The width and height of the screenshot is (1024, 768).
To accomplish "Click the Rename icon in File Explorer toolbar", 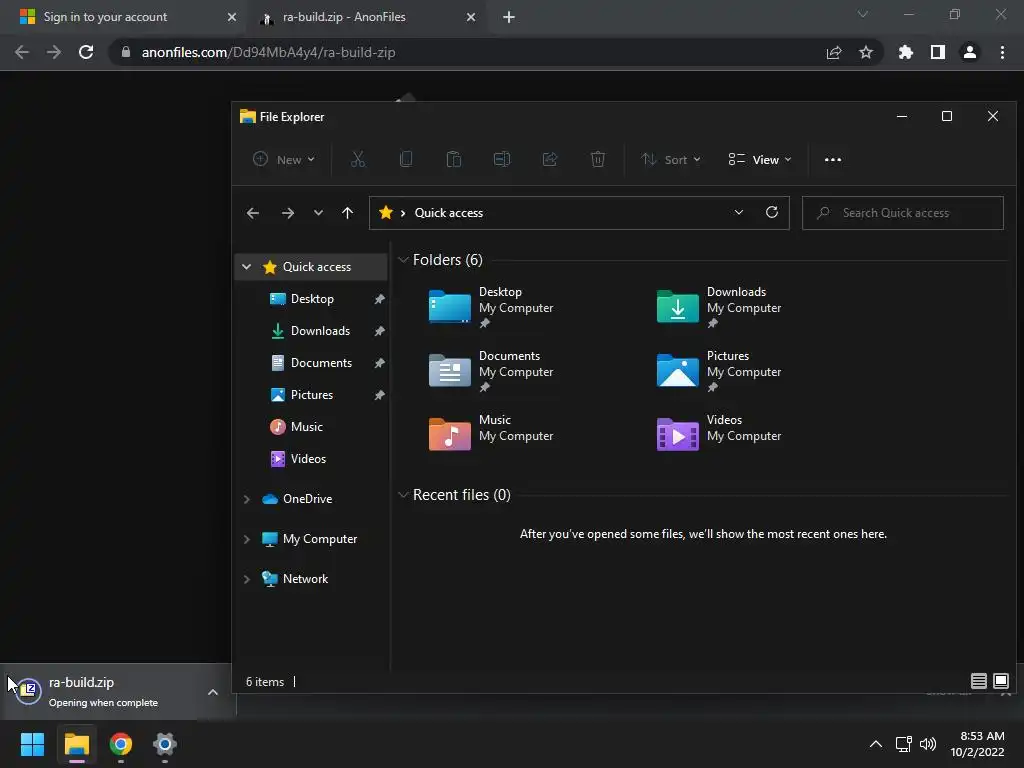I will 502,159.
